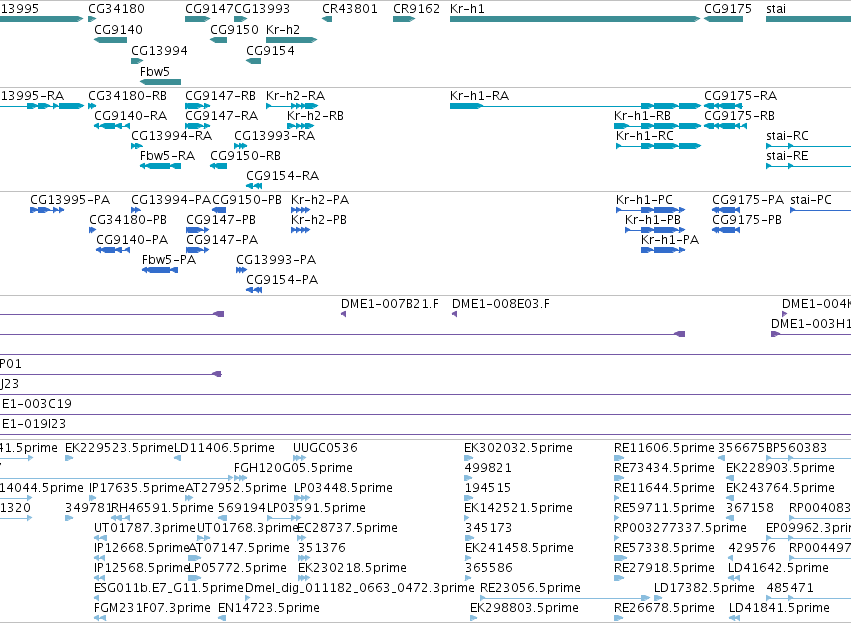Select the Fbw5 gene label
The width and height of the screenshot is (851, 623).
pyautogui.click(x=155, y=71)
